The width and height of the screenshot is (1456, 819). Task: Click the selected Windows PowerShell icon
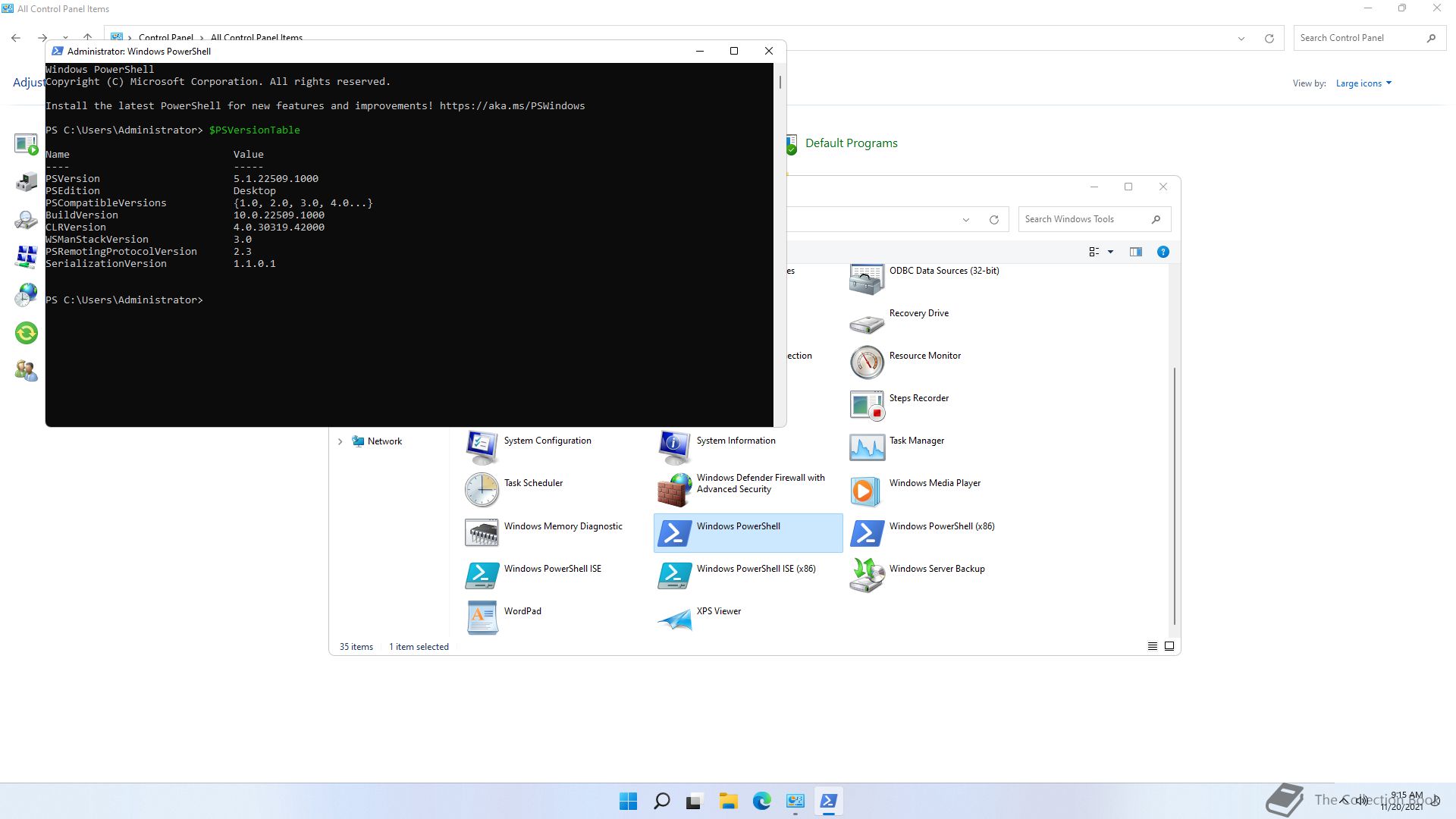pos(674,534)
